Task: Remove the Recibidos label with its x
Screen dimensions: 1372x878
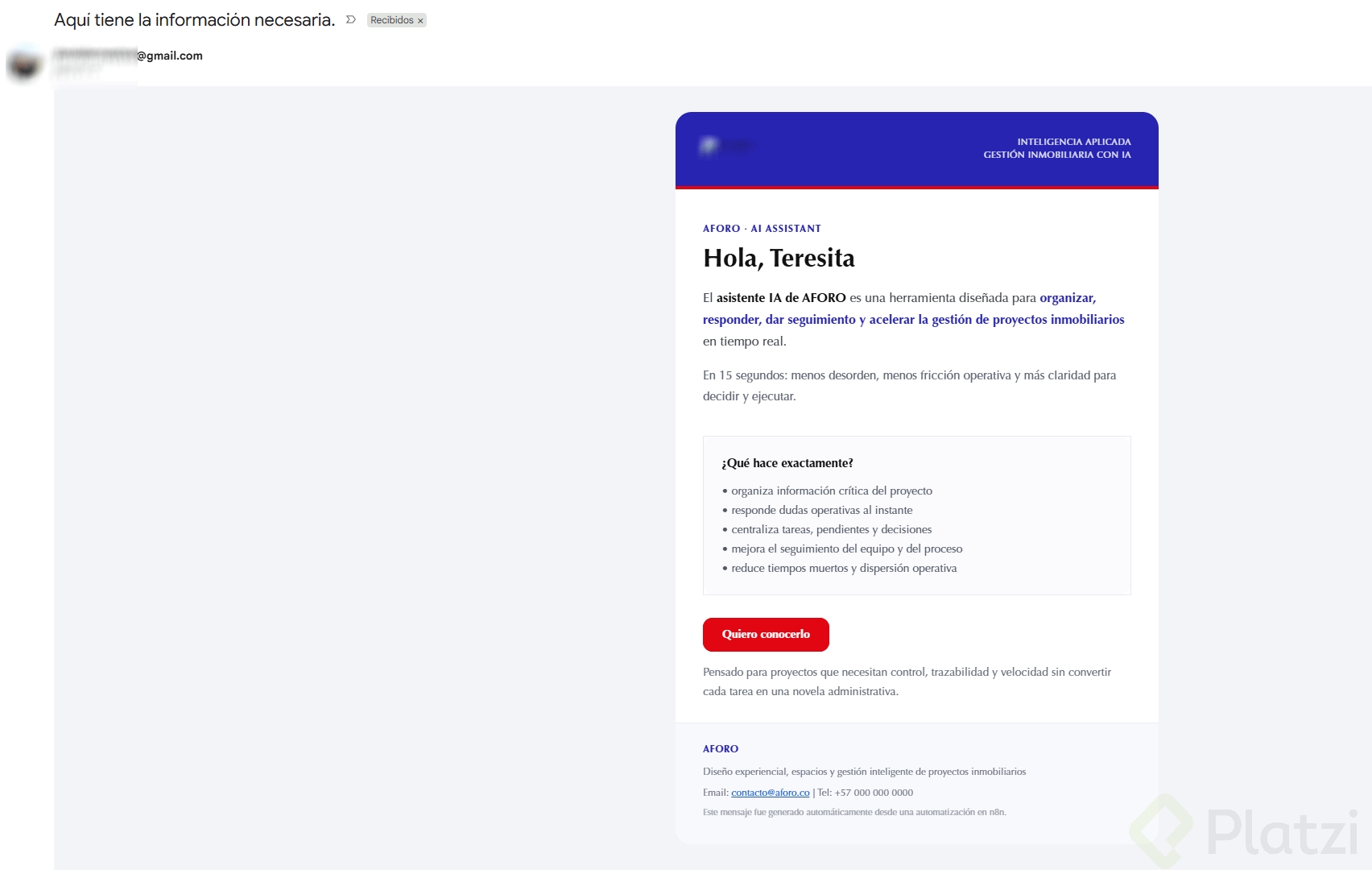Action: point(420,21)
